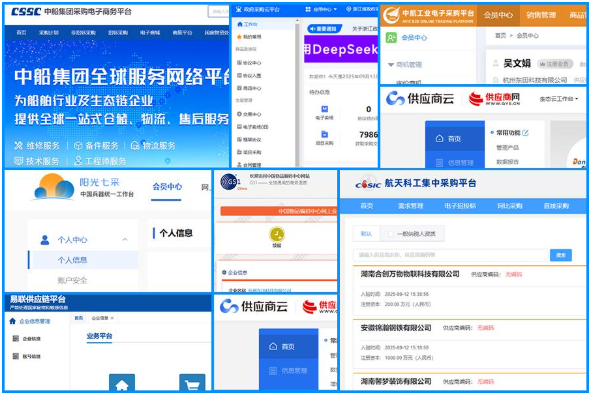Open the 应用中心 dropdown
This screenshot has width=592, height=396.
click(x=321, y=9)
